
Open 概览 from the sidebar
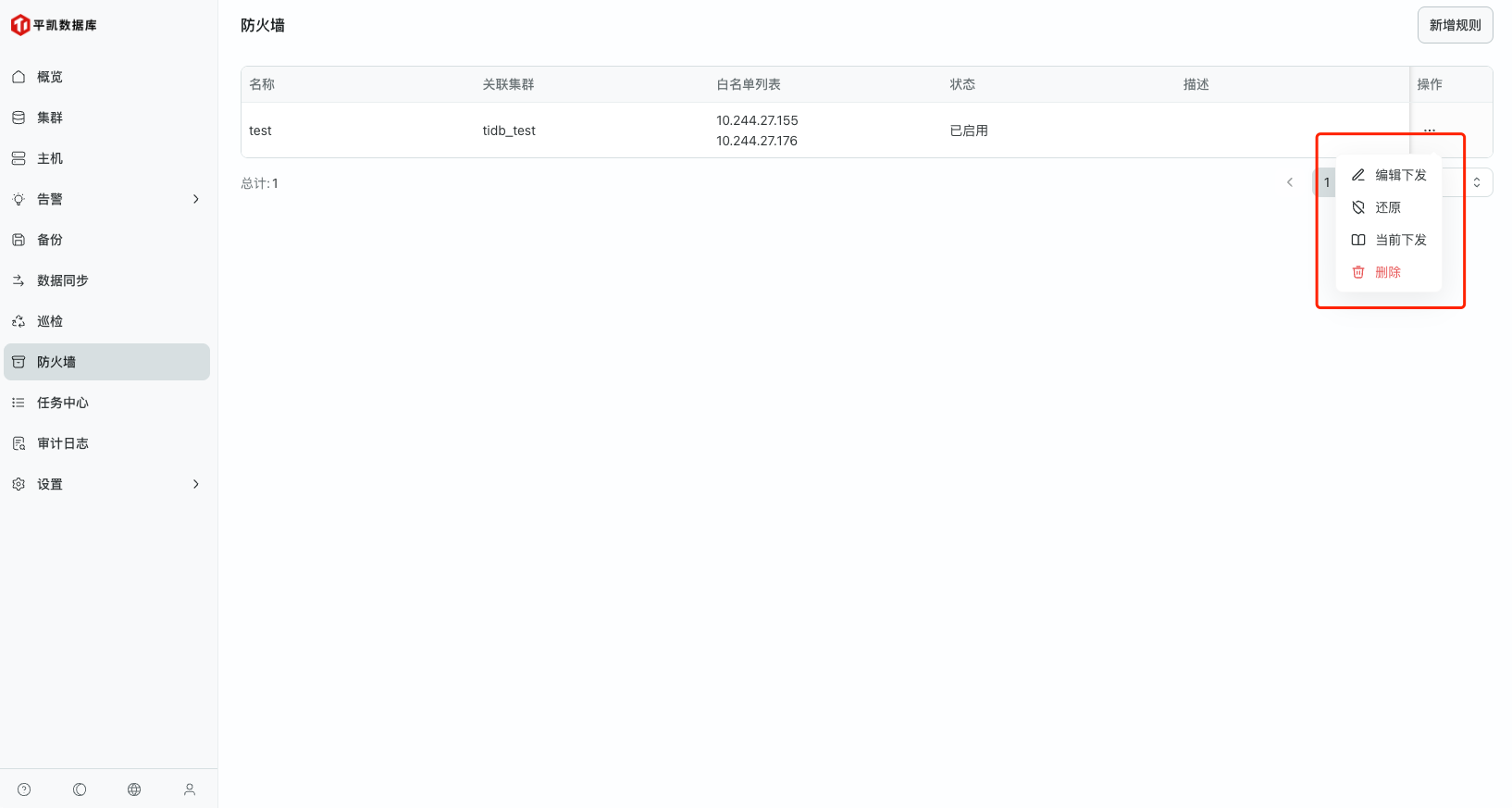click(50, 77)
